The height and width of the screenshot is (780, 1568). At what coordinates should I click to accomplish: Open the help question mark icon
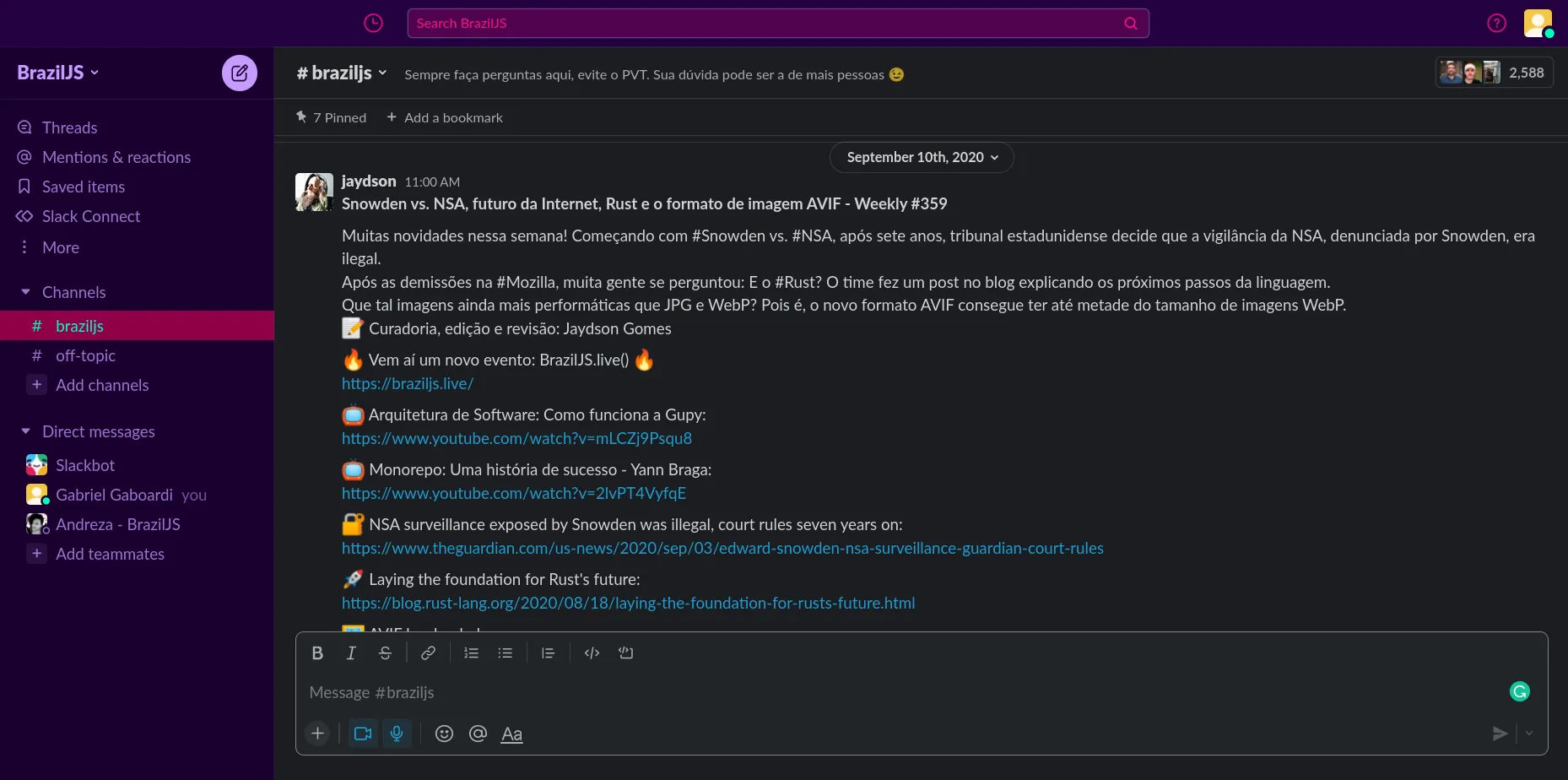coord(1496,24)
